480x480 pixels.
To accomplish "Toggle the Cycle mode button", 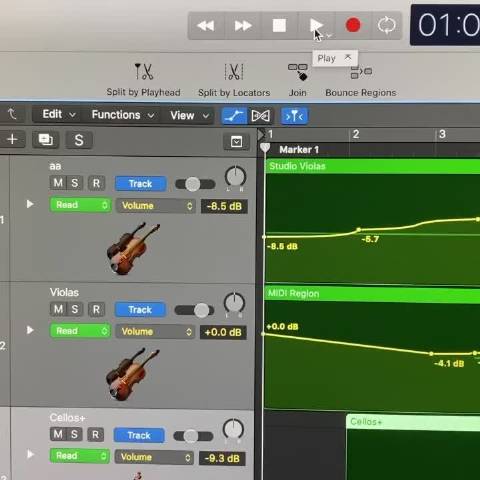I will click(386, 25).
